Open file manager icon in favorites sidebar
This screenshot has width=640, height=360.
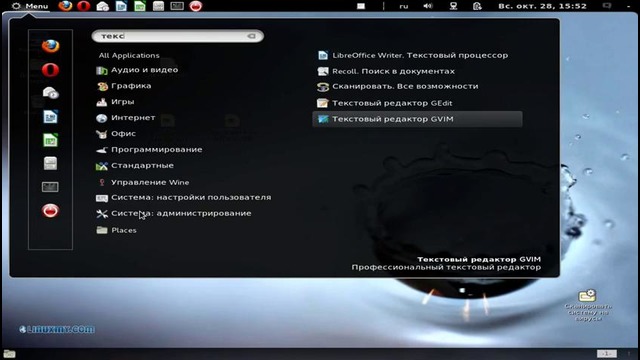51,164
